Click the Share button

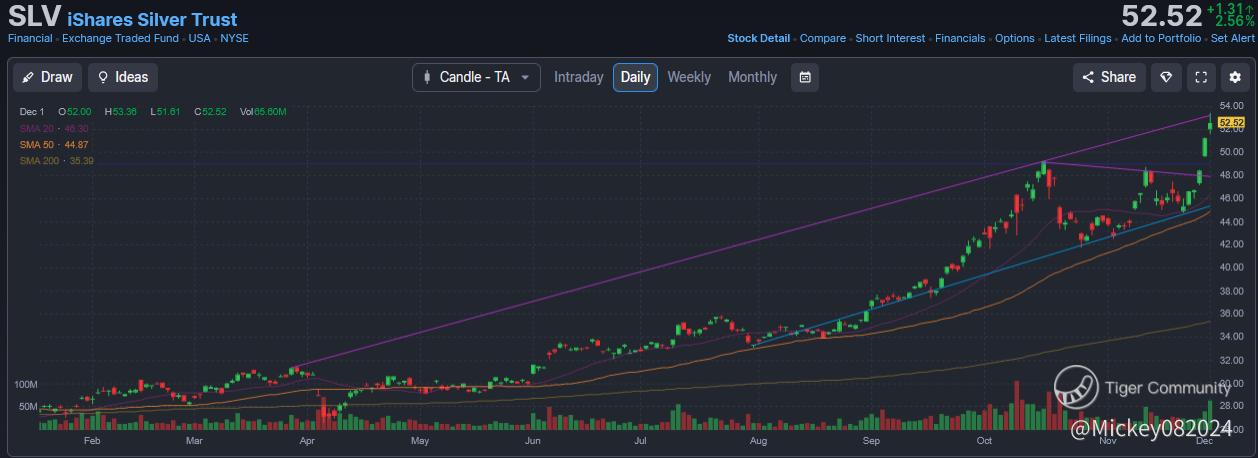(1108, 77)
